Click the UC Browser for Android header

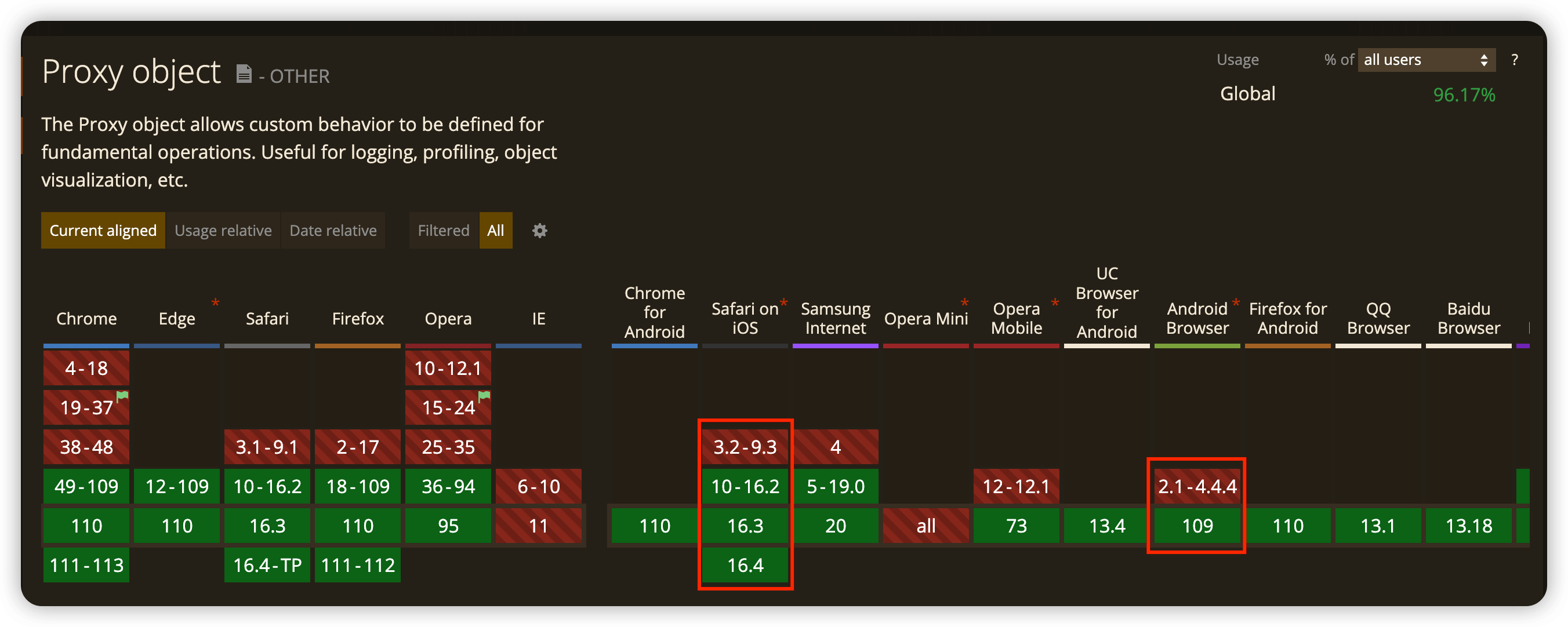coord(1106,302)
